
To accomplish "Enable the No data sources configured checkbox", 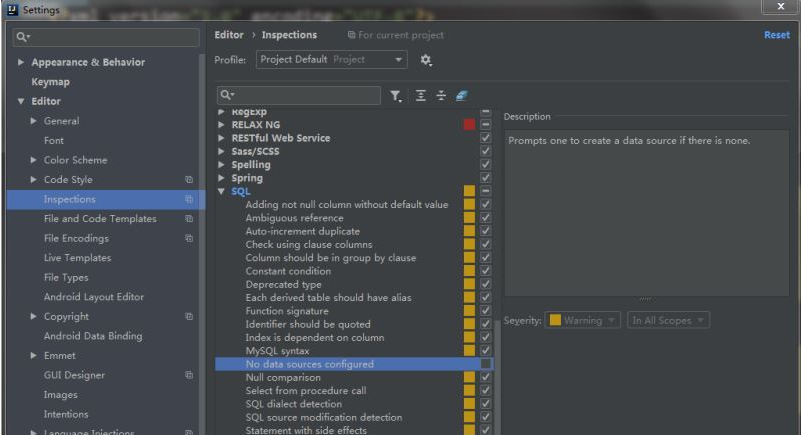I will 485,364.
